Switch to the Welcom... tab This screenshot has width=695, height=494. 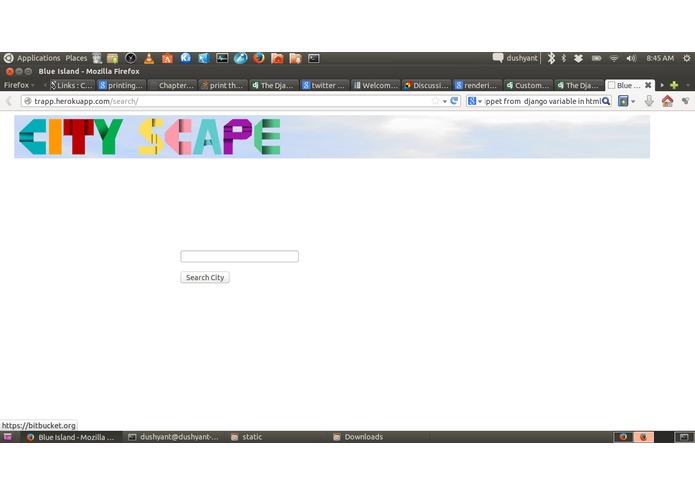click(375, 85)
